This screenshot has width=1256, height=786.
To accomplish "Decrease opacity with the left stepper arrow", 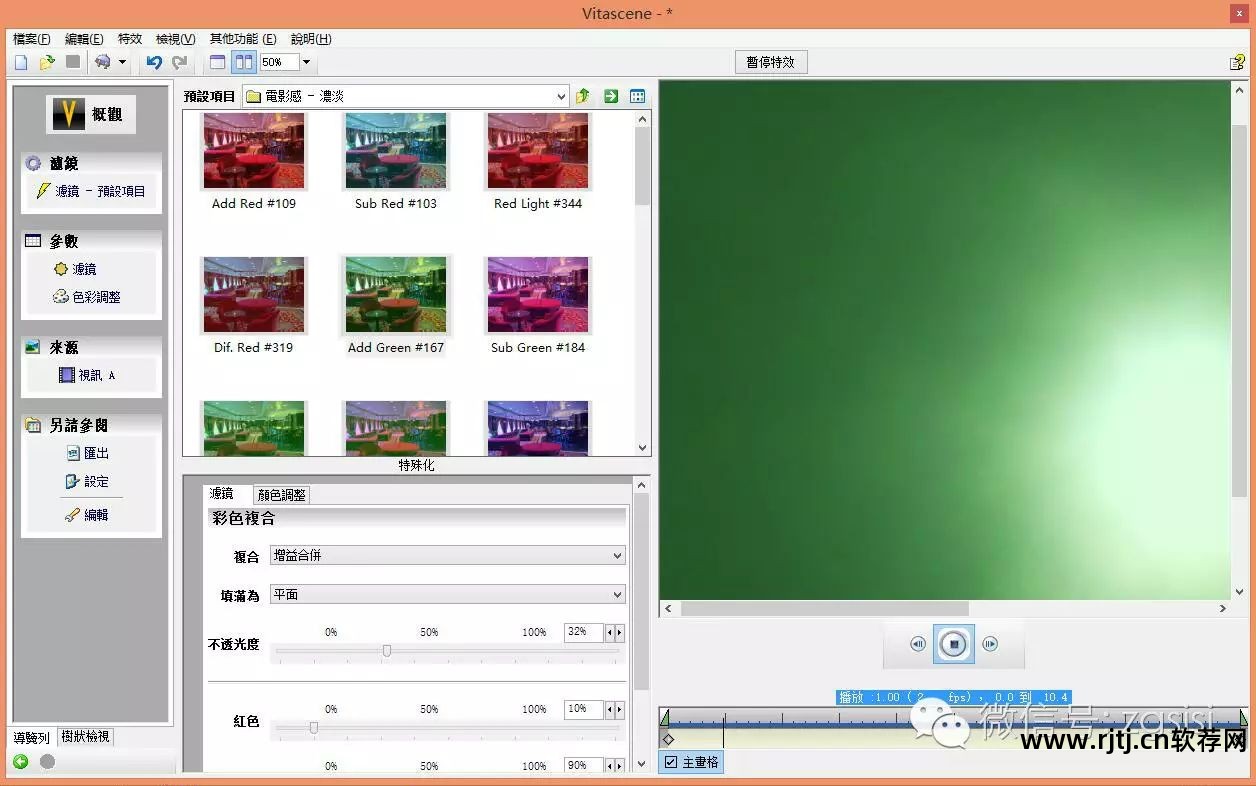I will pyautogui.click(x=610, y=632).
